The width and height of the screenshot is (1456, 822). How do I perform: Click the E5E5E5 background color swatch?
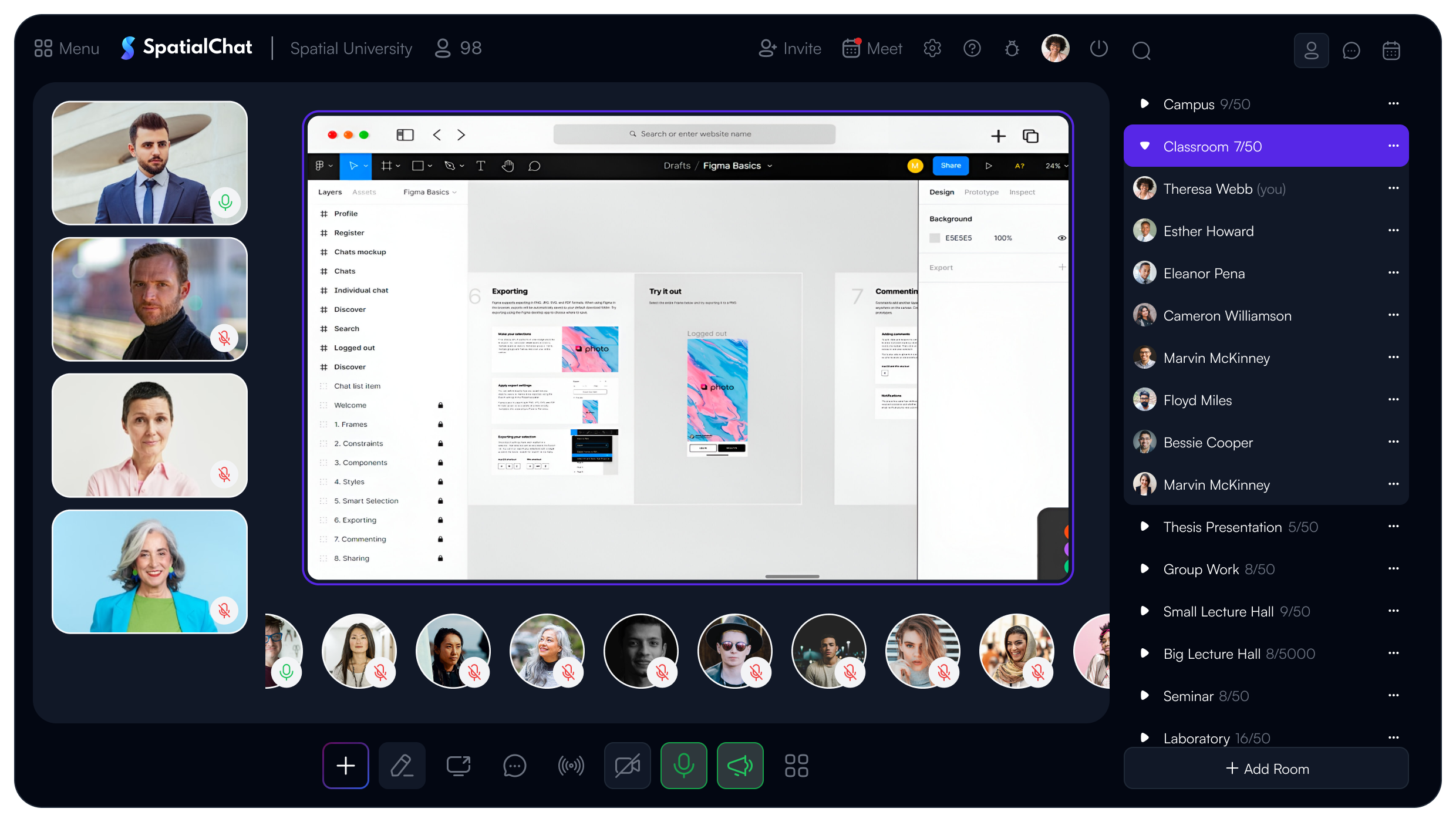coord(935,238)
